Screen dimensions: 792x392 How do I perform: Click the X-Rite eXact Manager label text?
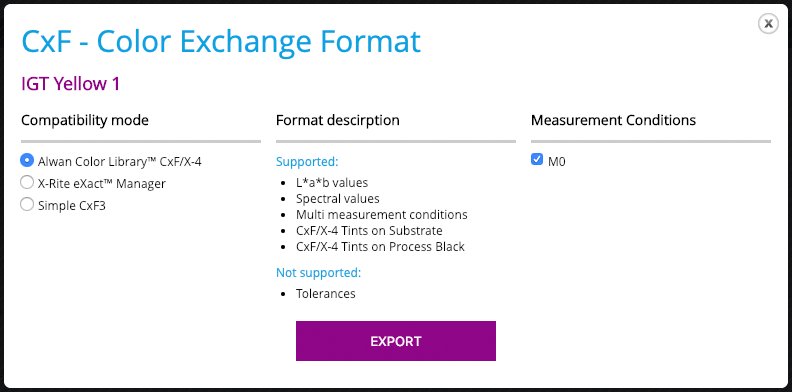102,183
